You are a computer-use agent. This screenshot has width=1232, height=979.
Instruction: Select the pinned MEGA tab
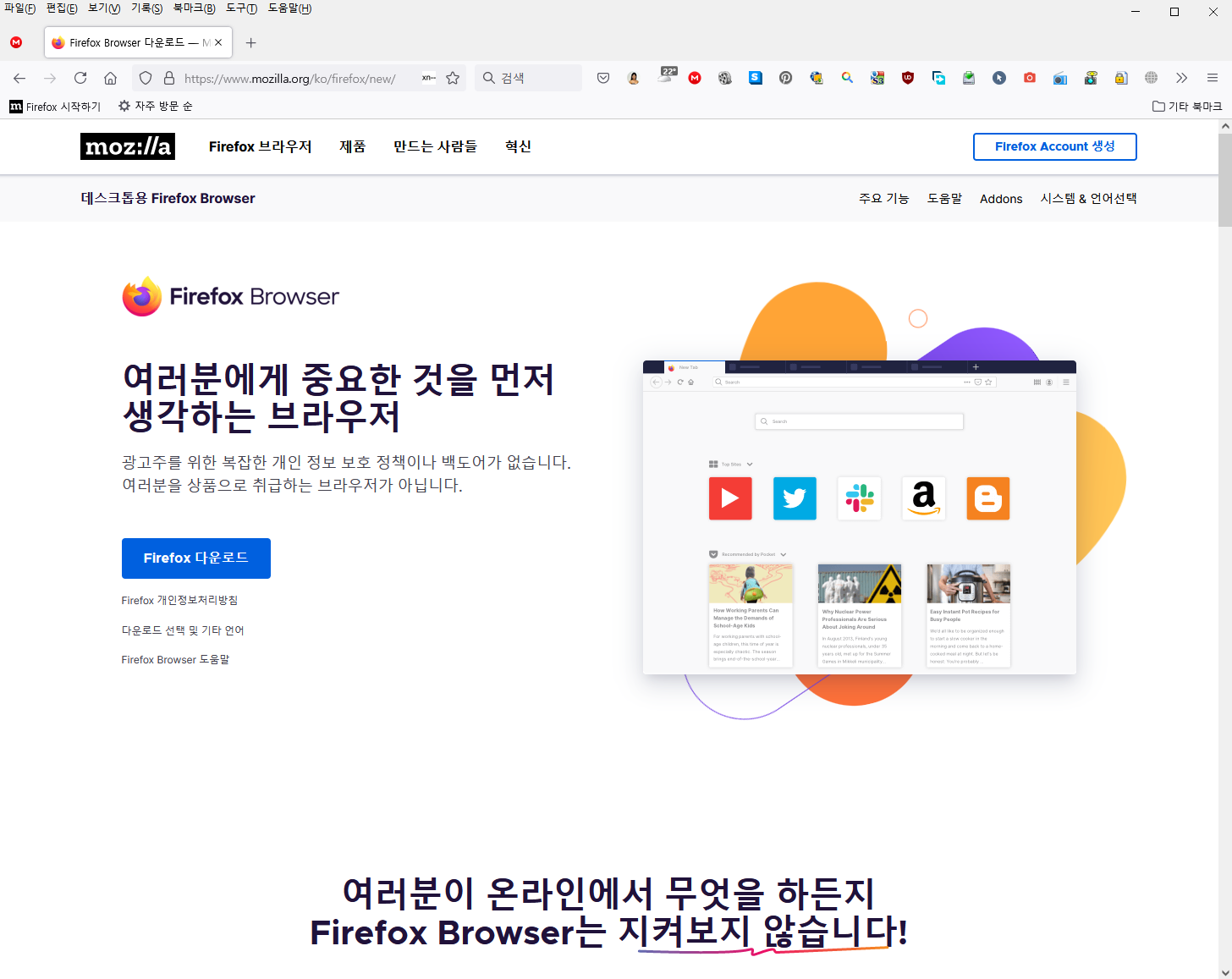pyautogui.click(x=16, y=42)
